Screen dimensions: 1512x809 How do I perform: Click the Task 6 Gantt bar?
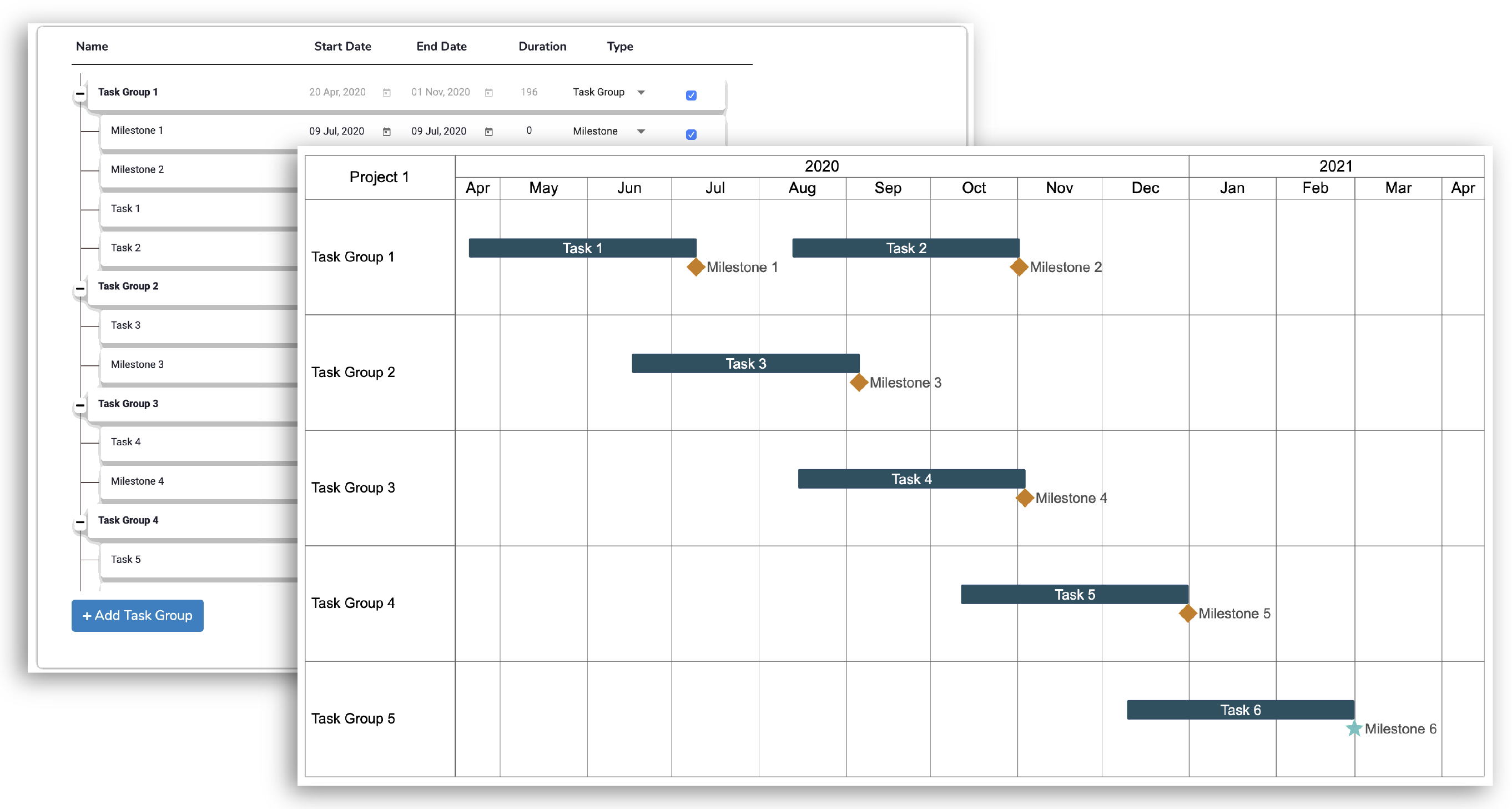click(x=1239, y=710)
